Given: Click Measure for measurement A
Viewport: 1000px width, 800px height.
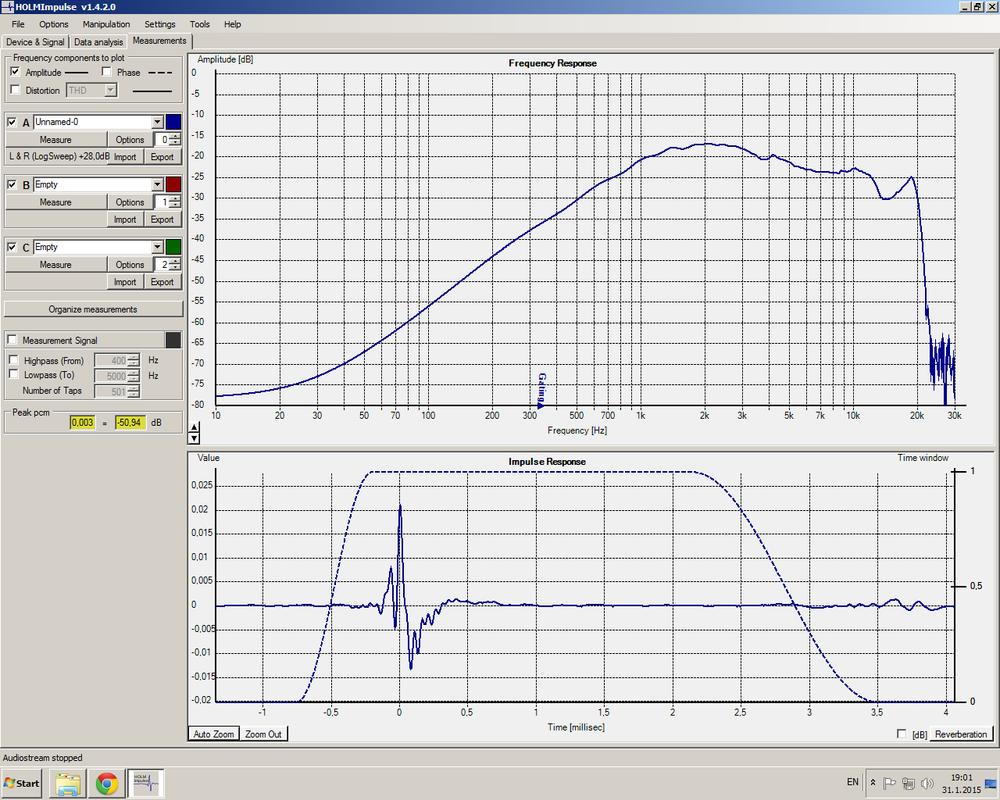Looking at the screenshot, I should click(x=55, y=140).
